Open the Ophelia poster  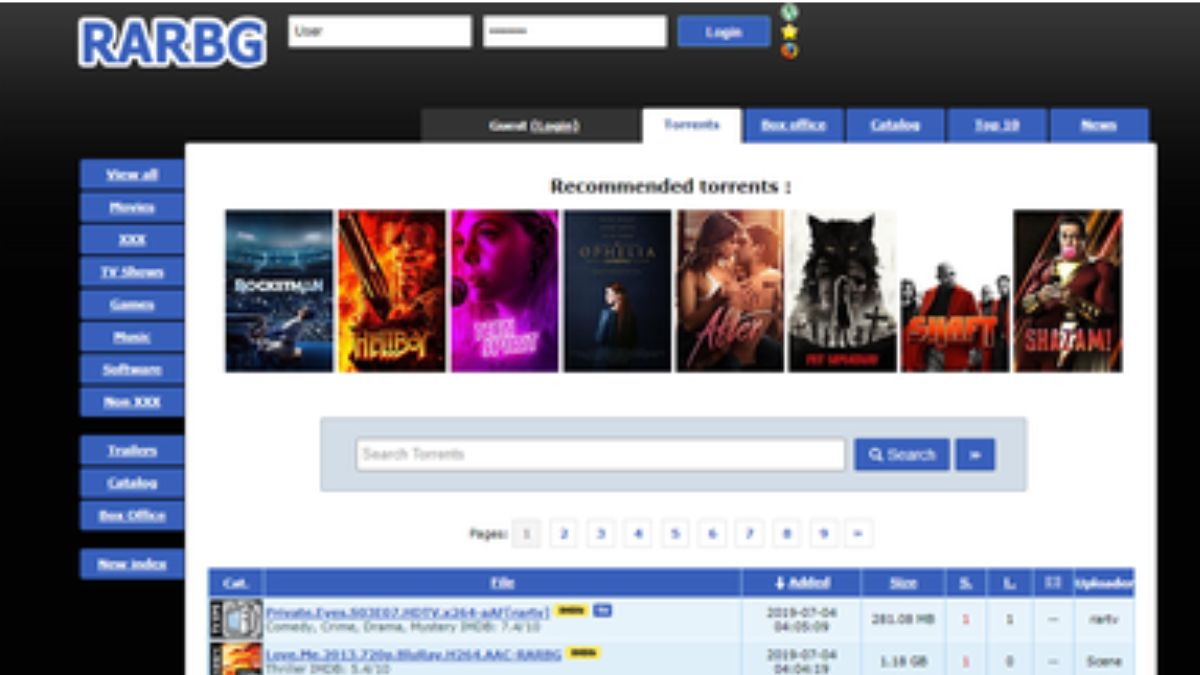[x=618, y=291]
